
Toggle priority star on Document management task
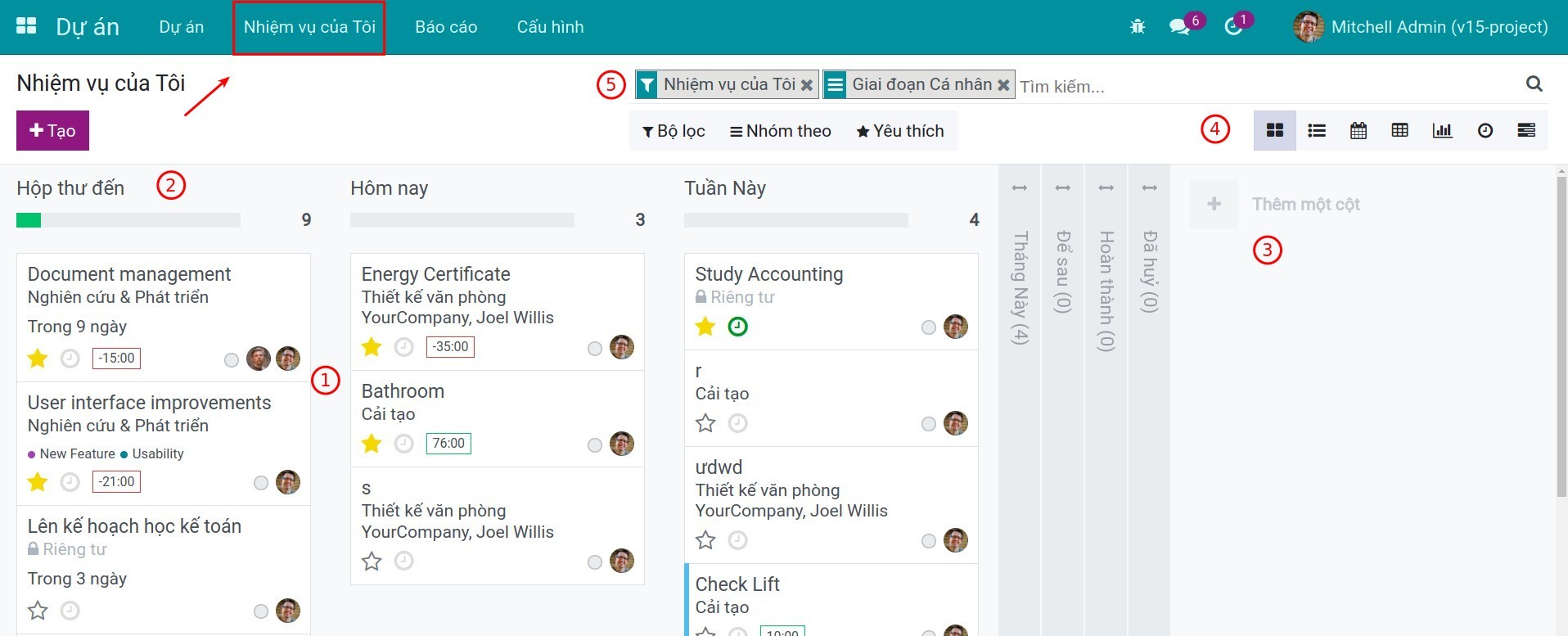coord(38,359)
